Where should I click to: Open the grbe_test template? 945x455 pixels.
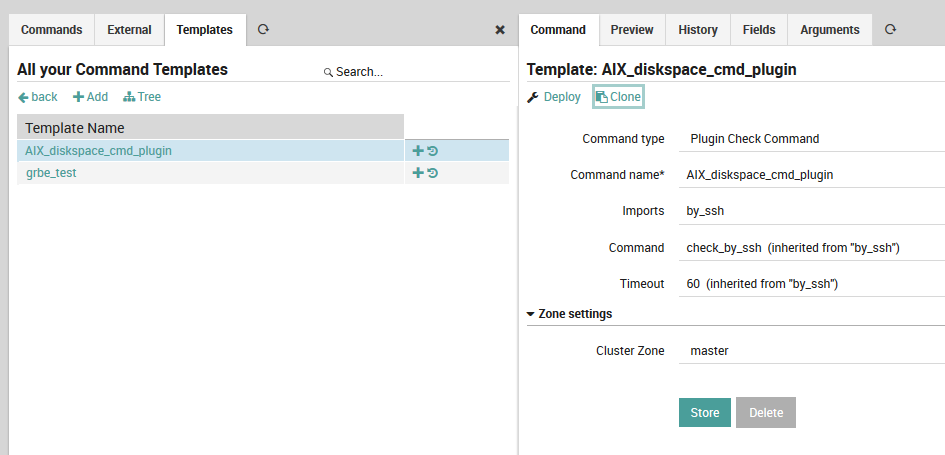coord(51,173)
